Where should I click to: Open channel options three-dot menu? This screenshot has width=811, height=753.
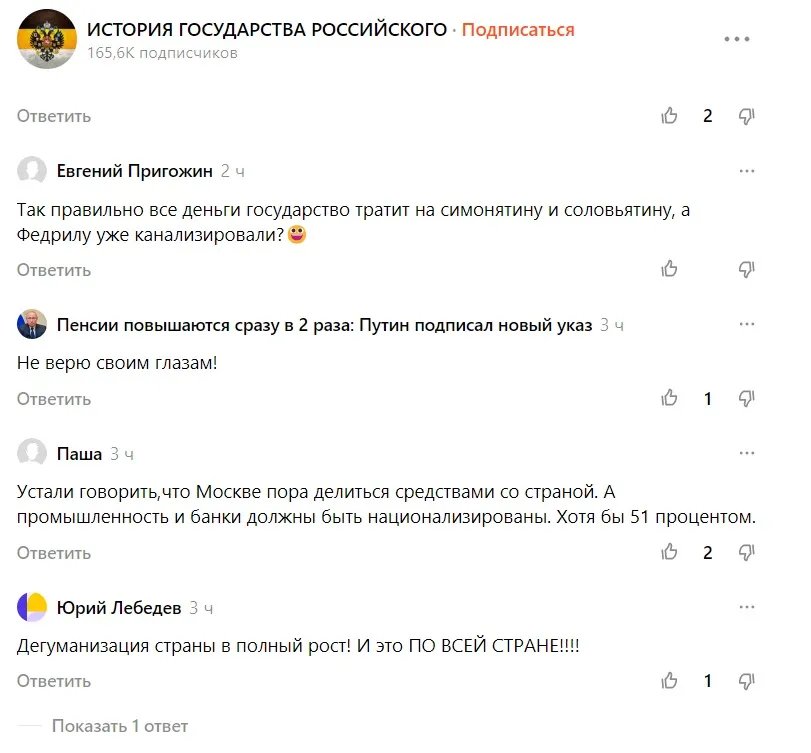pos(736,39)
